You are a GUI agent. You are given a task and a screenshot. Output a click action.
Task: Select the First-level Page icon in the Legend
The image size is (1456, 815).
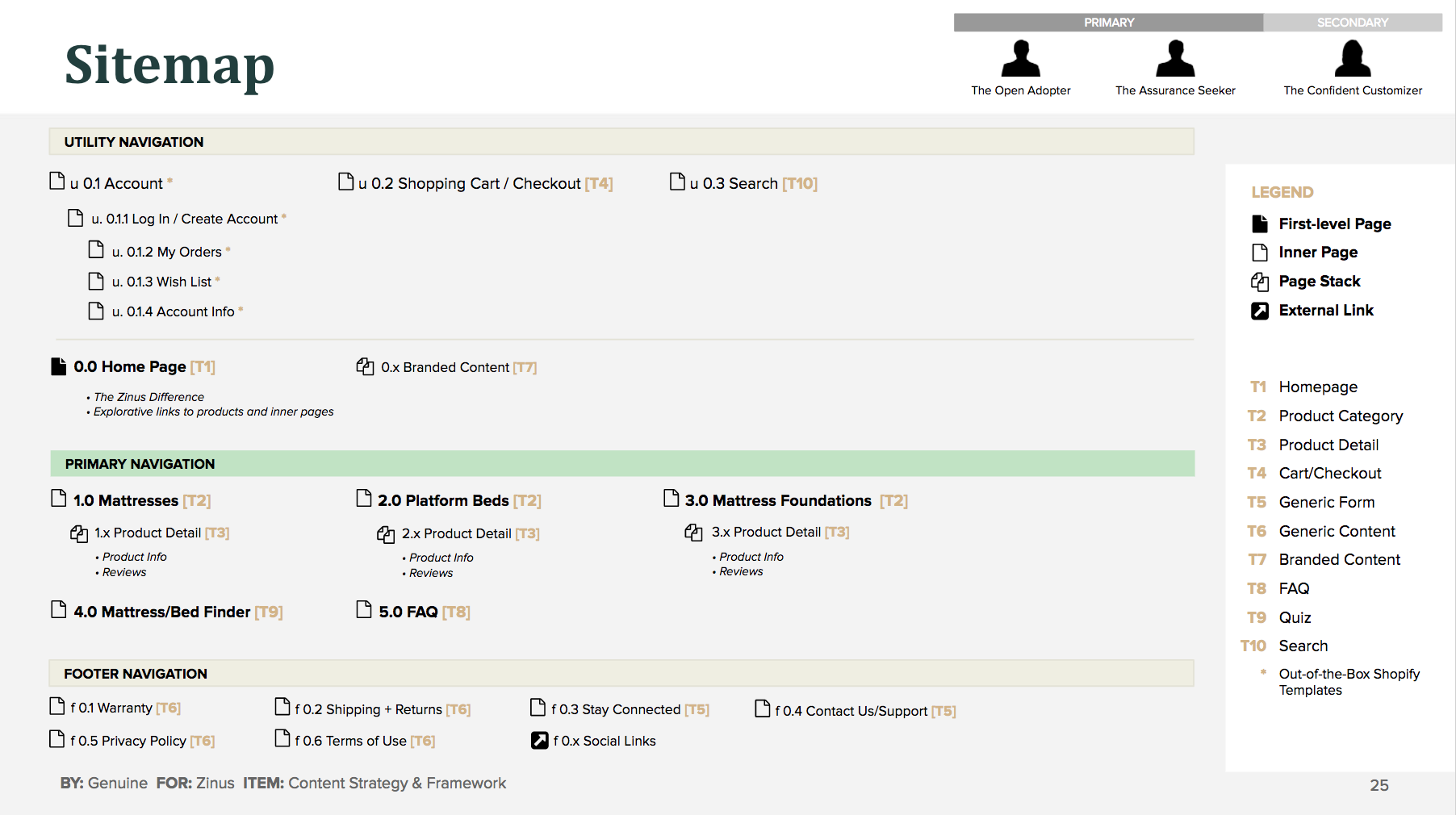1260,224
